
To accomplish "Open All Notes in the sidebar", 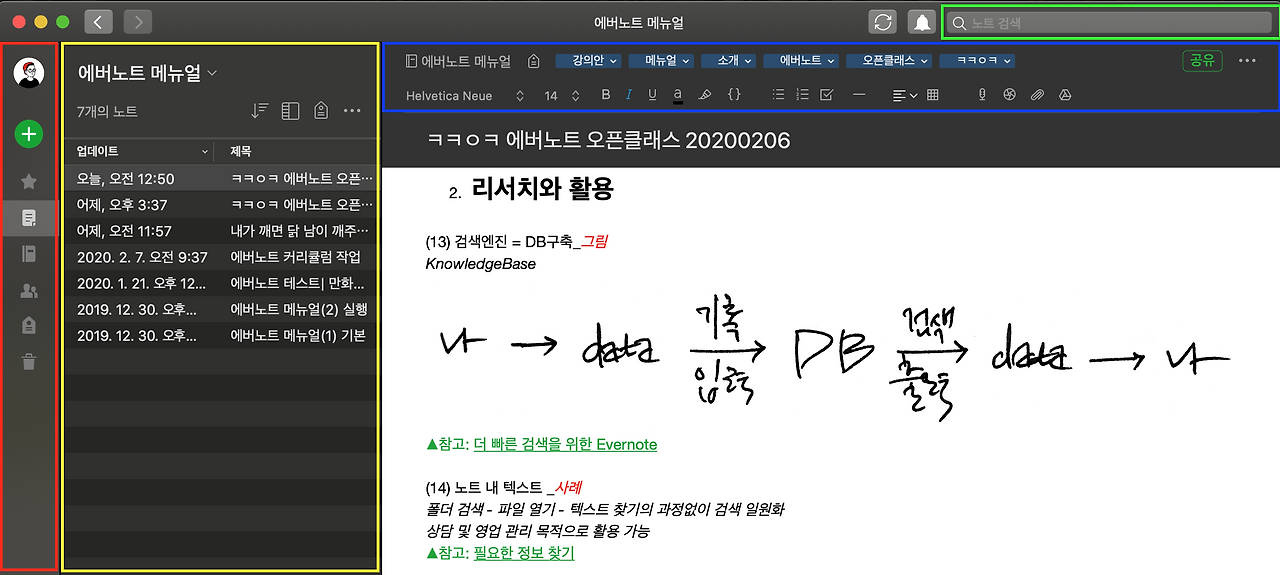I will pyautogui.click(x=29, y=217).
